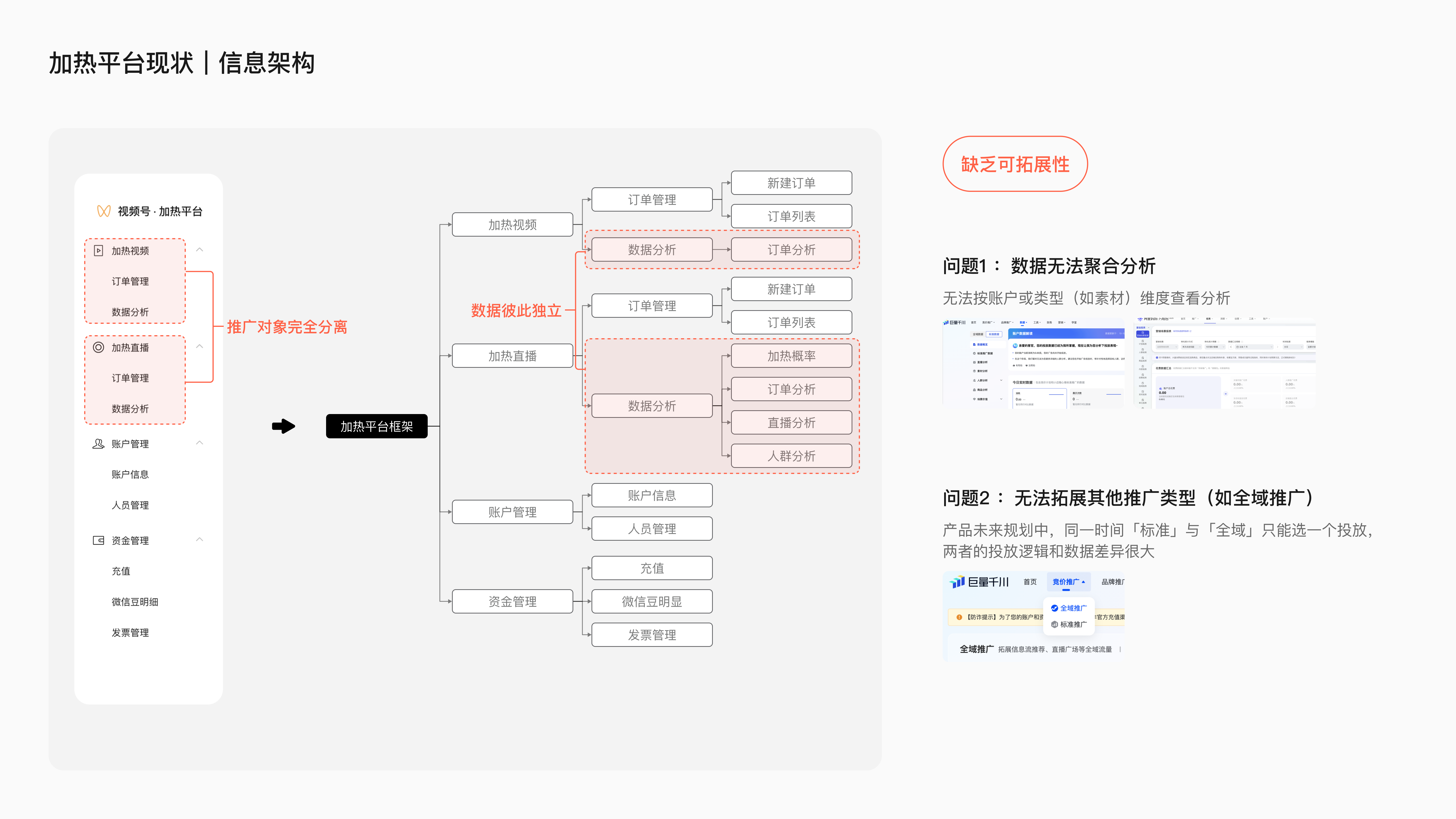Click the 充值 diagram node

(x=652, y=567)
